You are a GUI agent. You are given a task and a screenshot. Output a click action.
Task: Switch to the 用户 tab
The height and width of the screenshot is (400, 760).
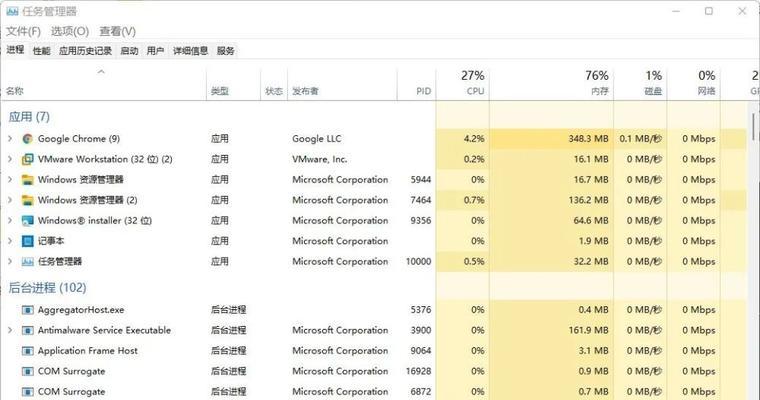[155, 51]
